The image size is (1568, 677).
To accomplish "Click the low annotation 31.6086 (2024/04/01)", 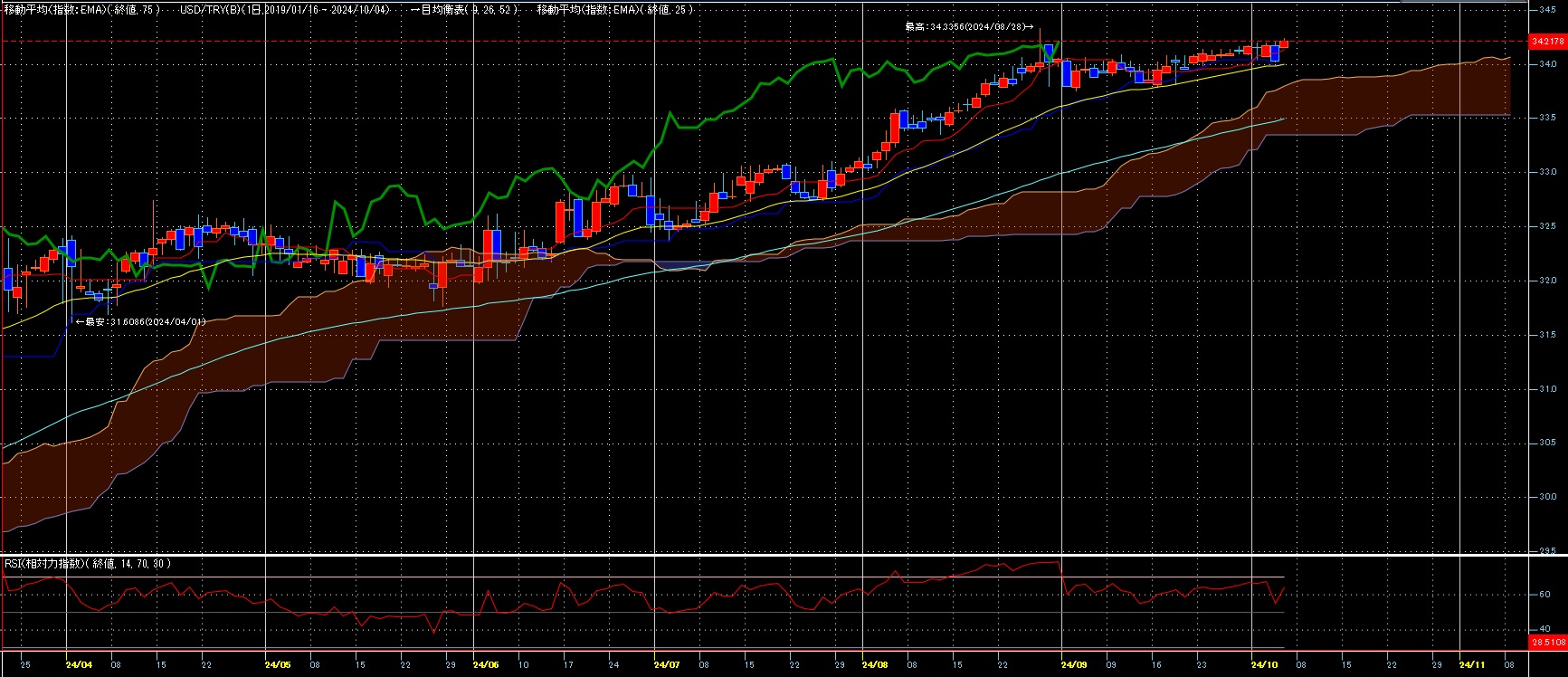I will (x=140, y=321).
